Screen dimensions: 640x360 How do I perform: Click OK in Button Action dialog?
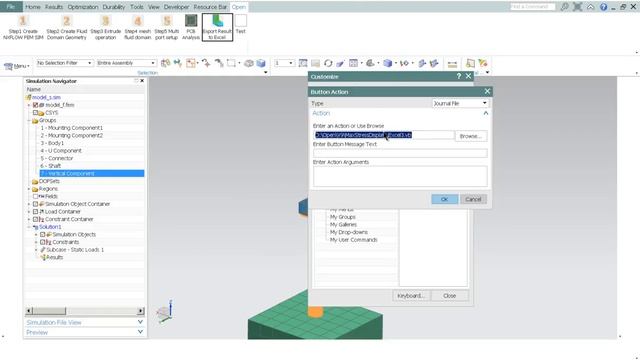click(444, 199)
